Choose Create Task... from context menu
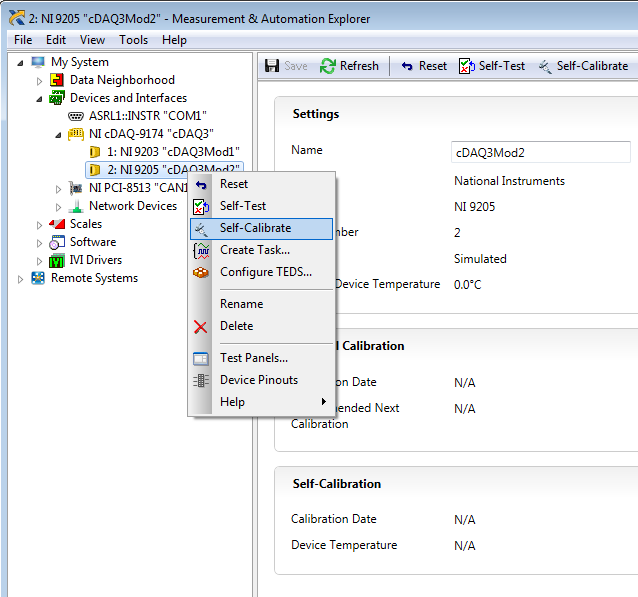 (261, 250)
